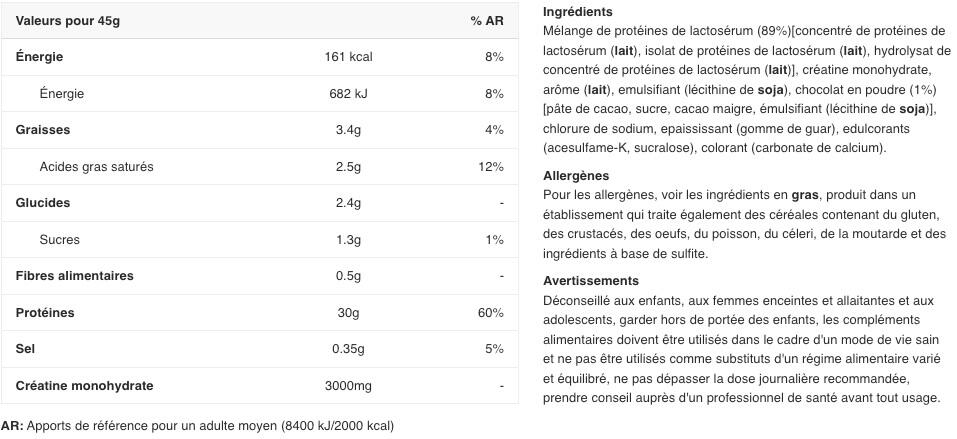Image resolution: width=957 pixels, height=439 pixels.
Task: Click the 'Créatine monohydrate' row label
Action: click(x=84, y=386)
